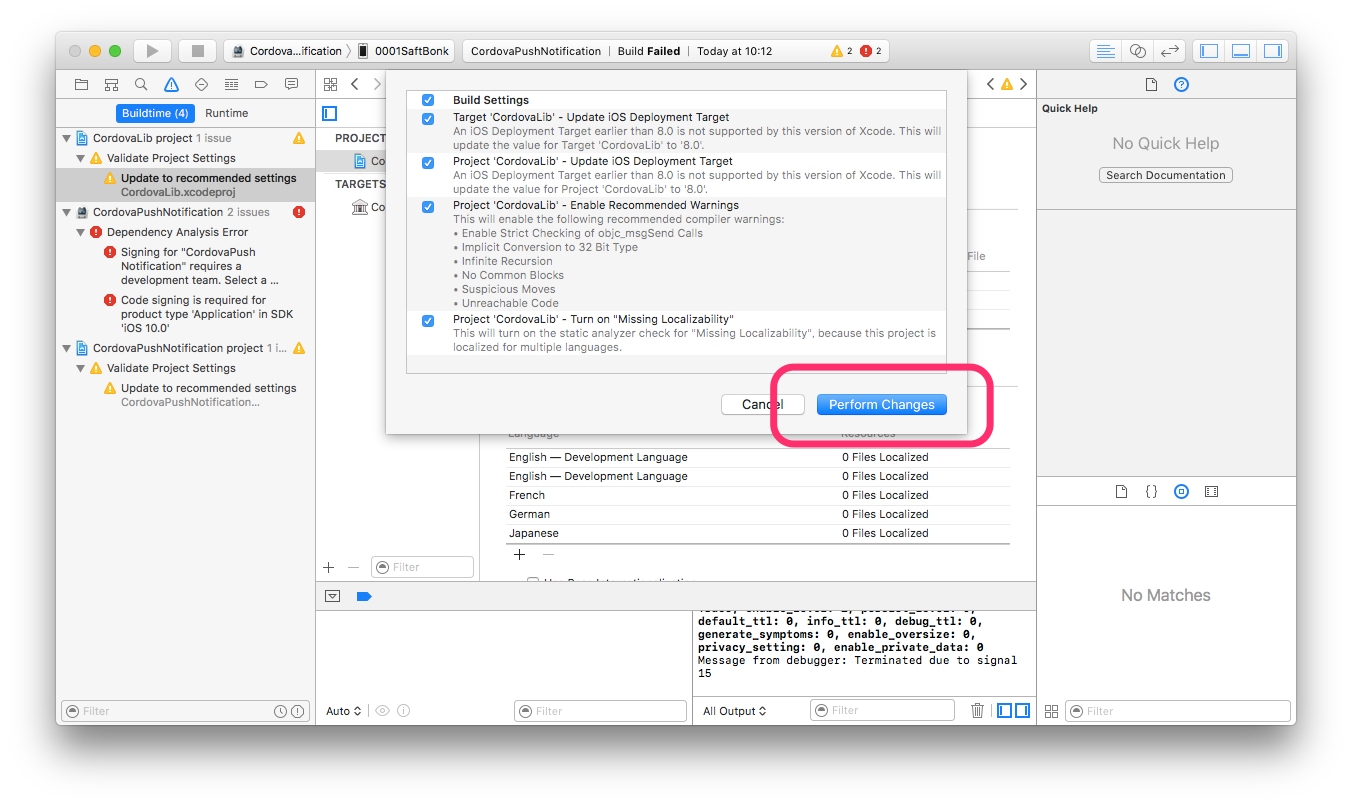Click the console output filter field
Image resolution: width=1352 pixels, height=805 pixels.
coord(882,711)
